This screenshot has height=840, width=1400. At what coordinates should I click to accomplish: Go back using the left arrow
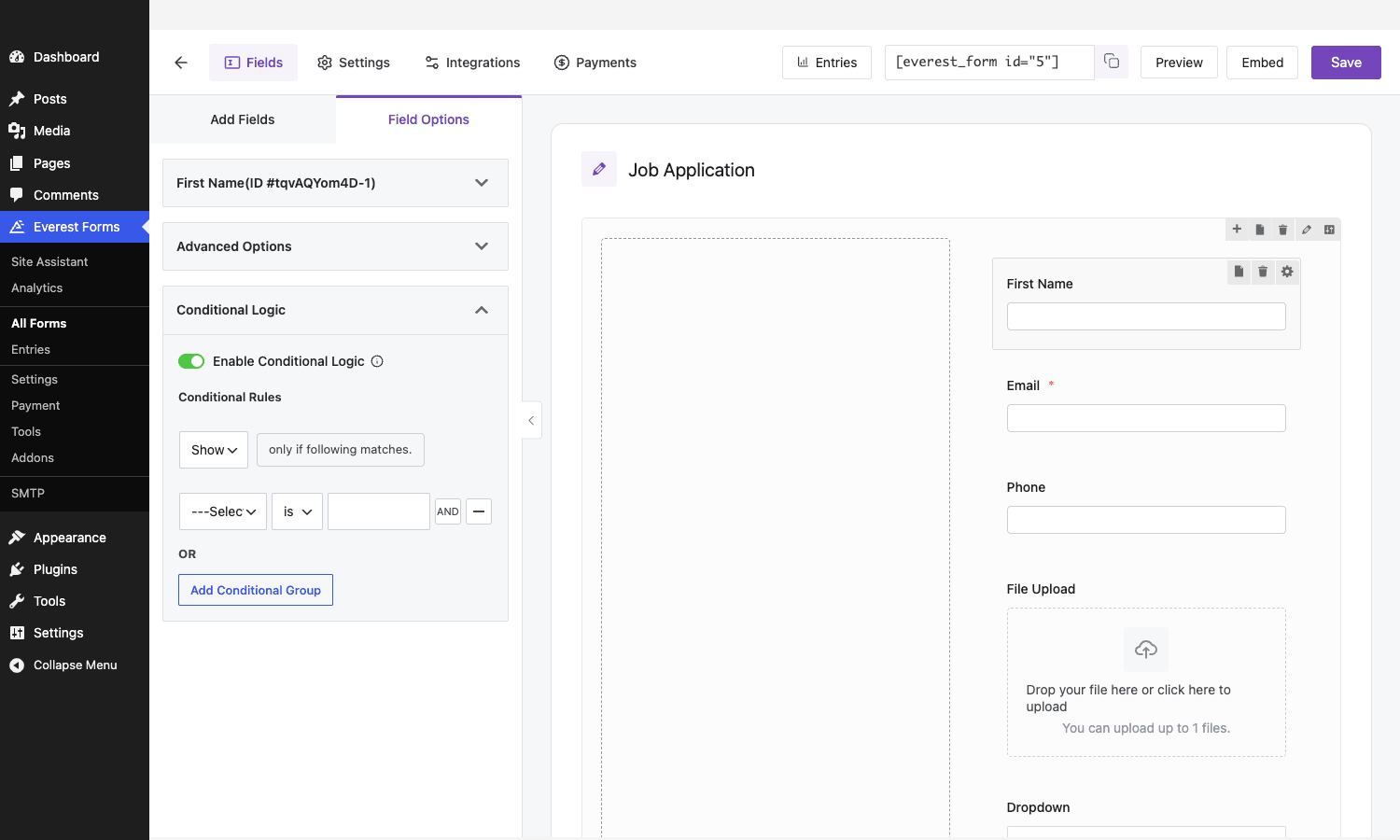[181, 63]
